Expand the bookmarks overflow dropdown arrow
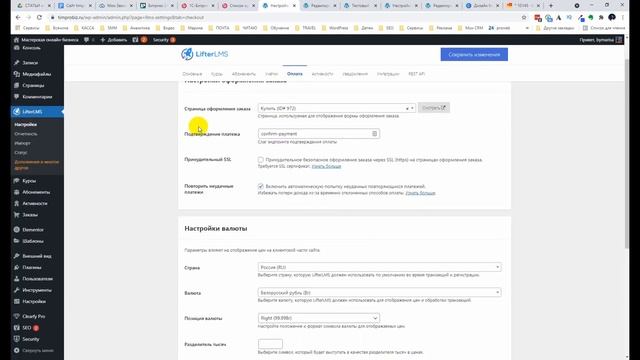Viewport: 640px width, 360px height. [x=527, y=28]
